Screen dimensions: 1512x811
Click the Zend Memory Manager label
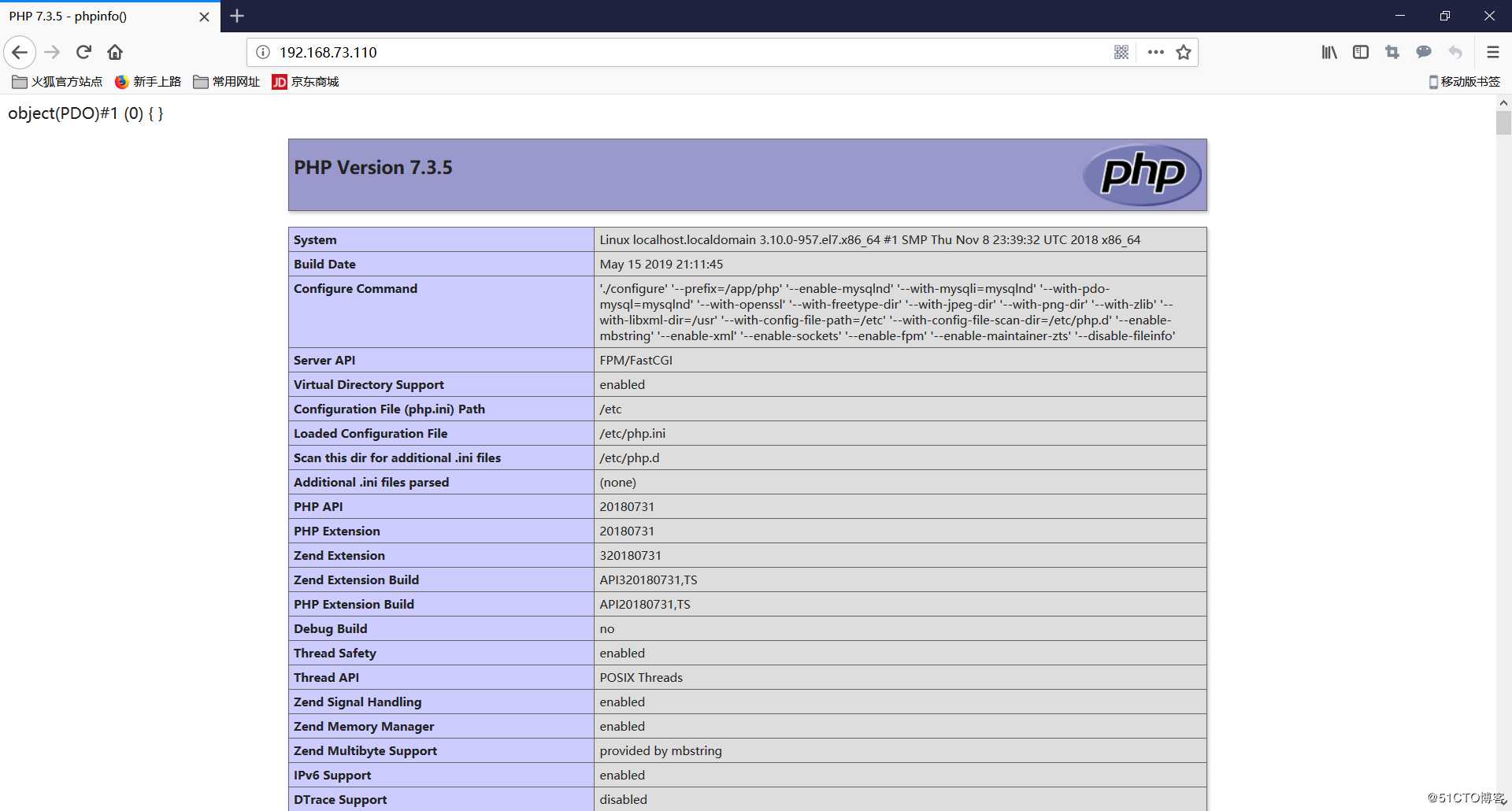point(364,727)
